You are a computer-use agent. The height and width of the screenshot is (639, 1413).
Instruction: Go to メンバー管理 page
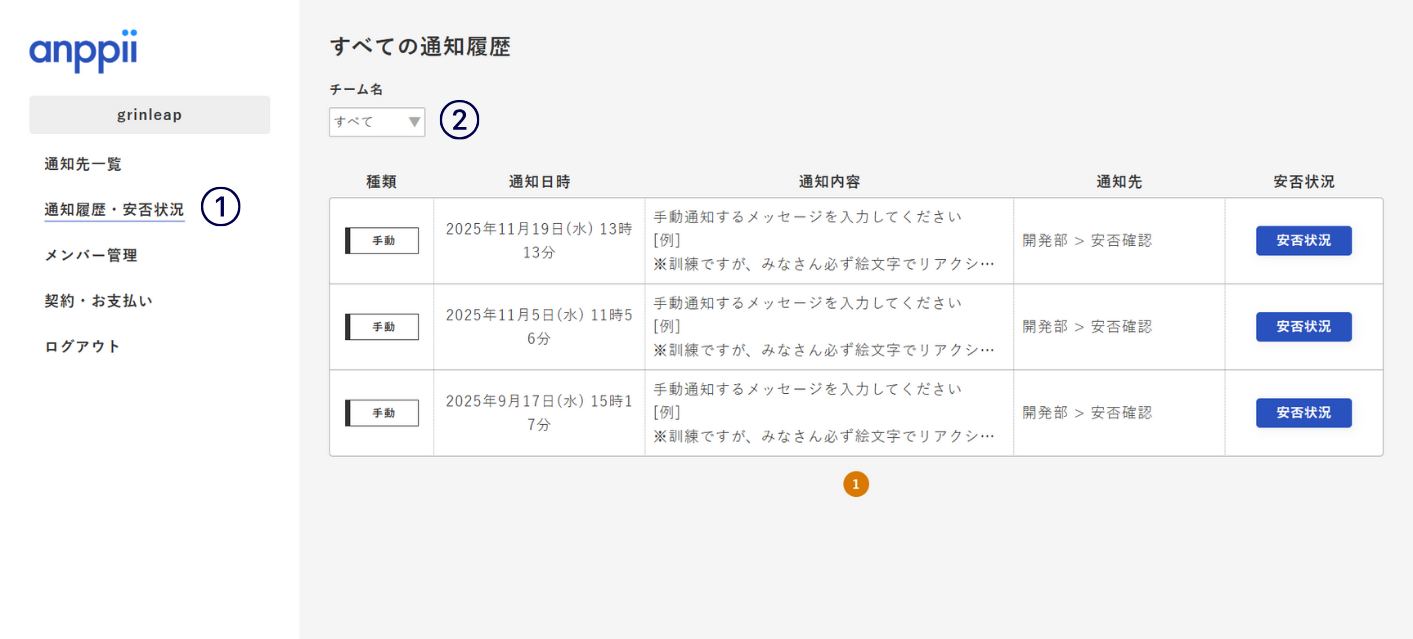tap(91, 255)
